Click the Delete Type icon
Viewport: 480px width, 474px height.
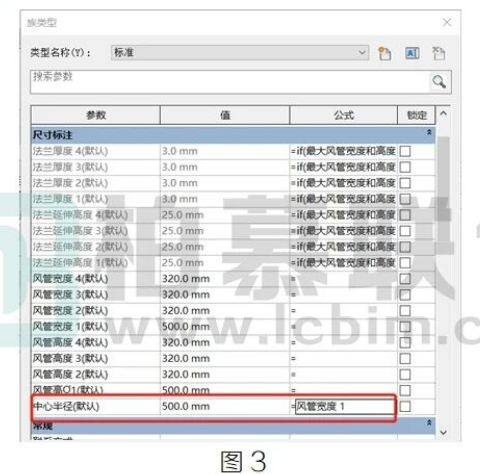click(x=439, y=53)
